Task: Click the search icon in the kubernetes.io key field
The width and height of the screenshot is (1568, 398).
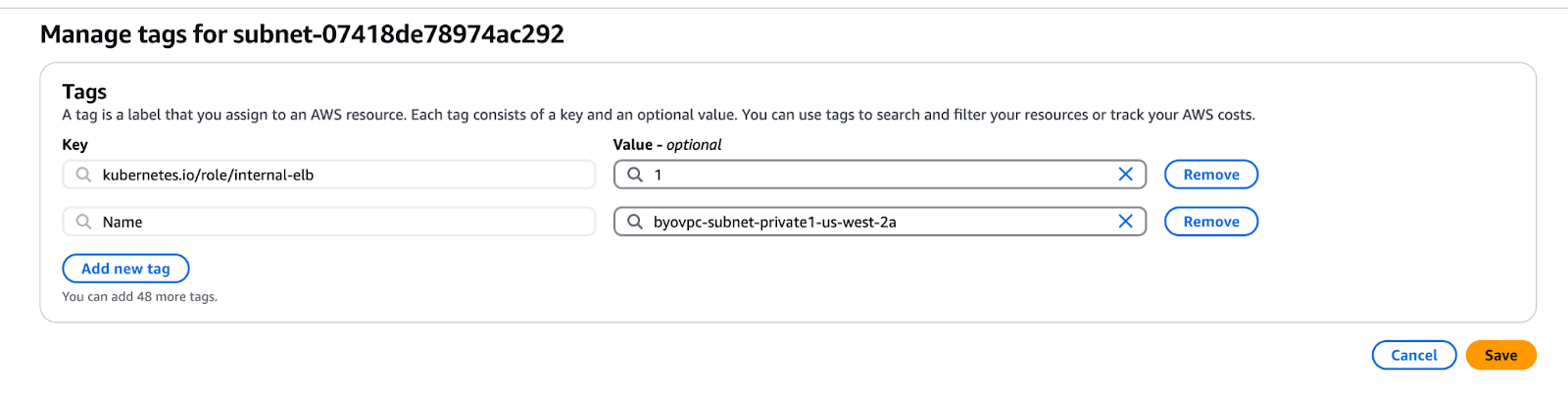Action: (x=84, y=174)
